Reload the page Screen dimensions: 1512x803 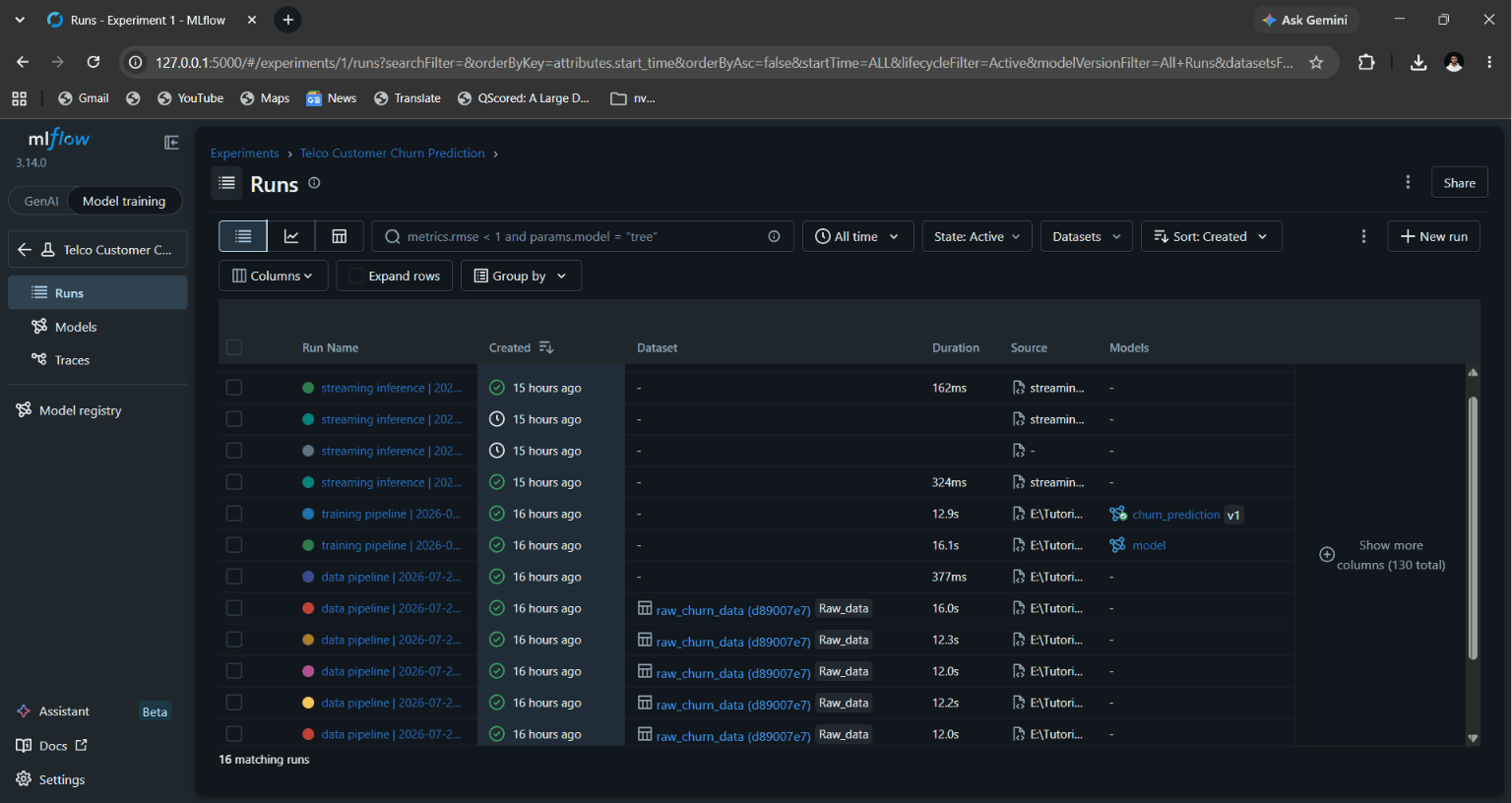click(x=94, y=62)
